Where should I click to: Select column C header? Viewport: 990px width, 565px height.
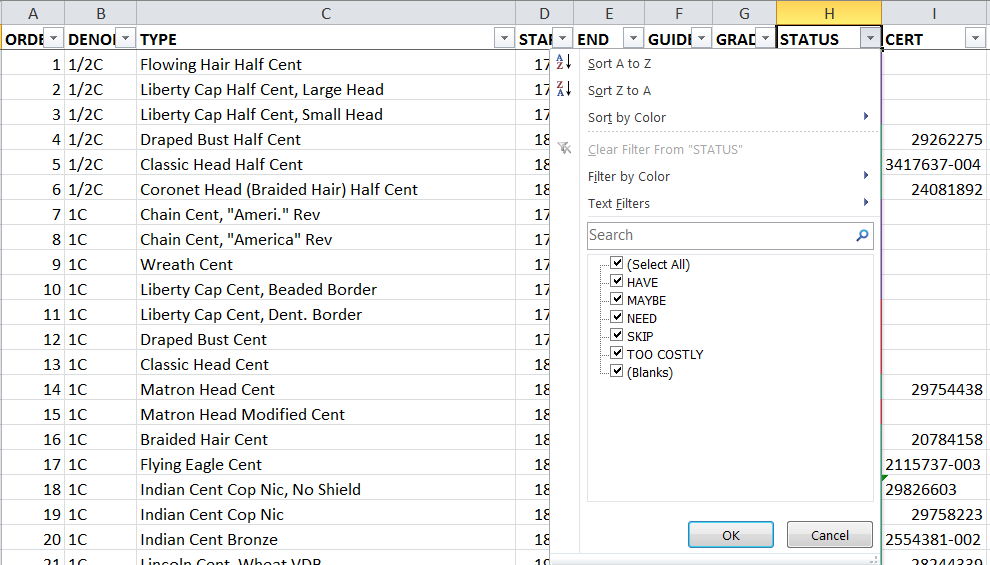point(326,13)
